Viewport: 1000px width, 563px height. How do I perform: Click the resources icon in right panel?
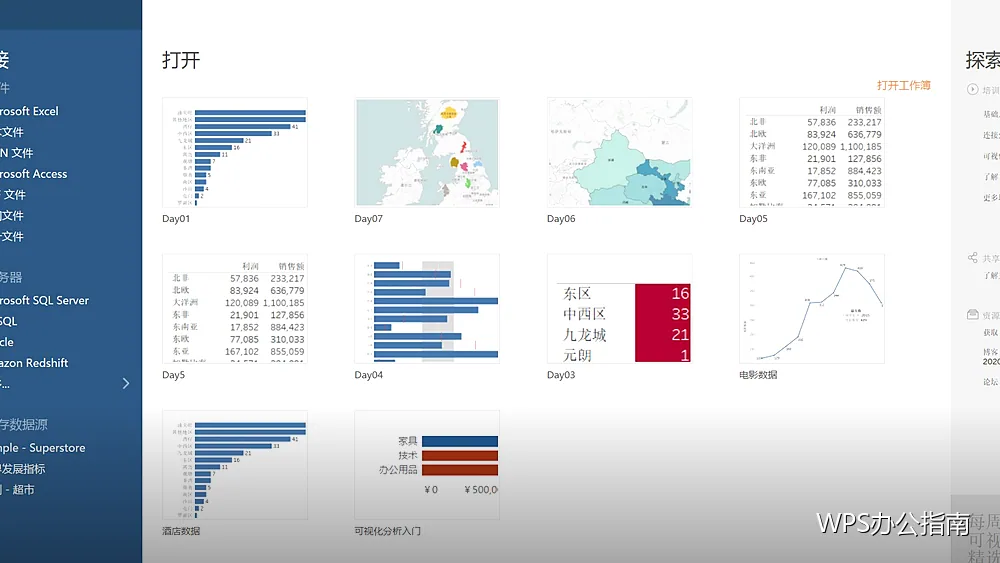972,314
